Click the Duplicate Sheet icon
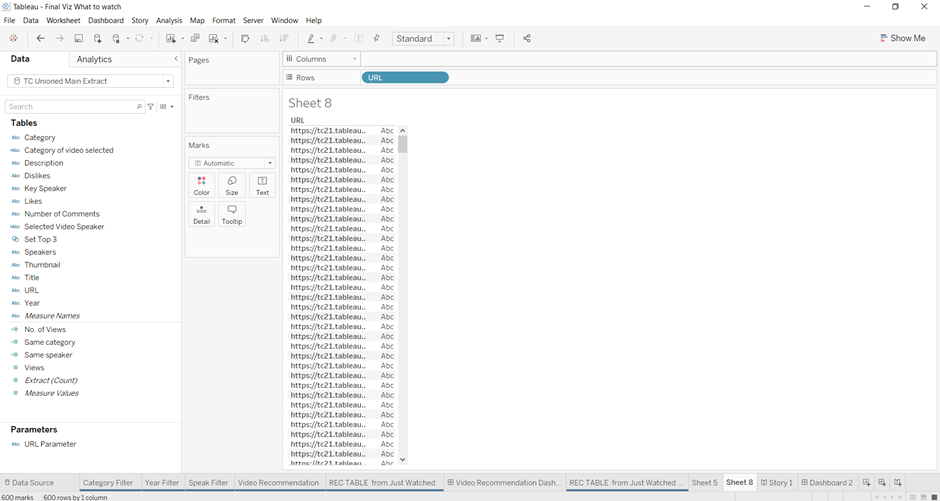 [x=195, y=38]
